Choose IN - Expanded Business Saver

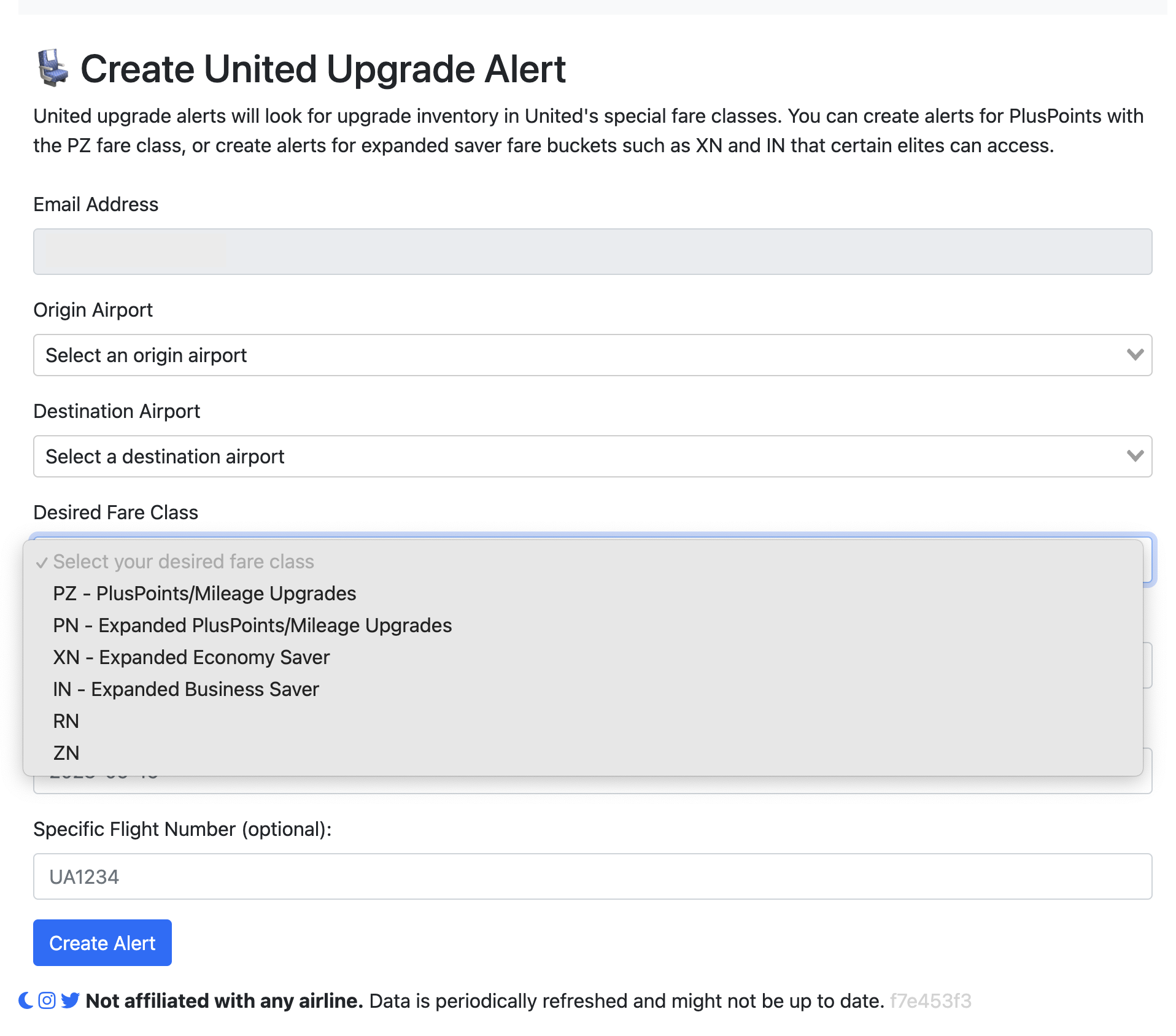(582, 689)
